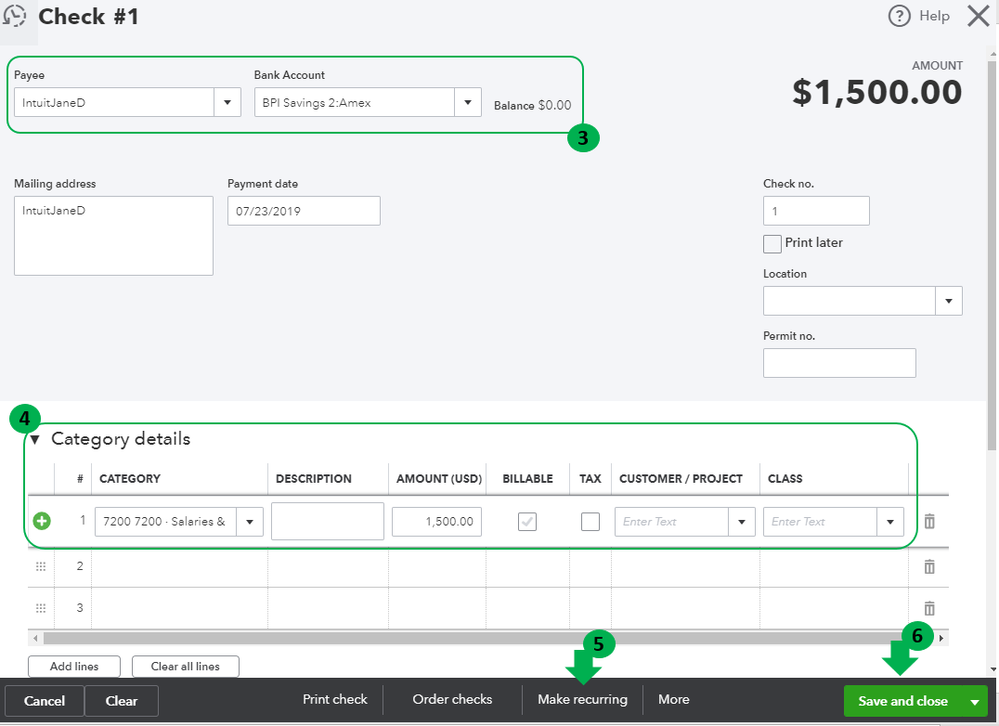Delete category line 3 trash icon
Image resolution: width=999 pixels, height=726 pixels.
(x=930, y=608)
